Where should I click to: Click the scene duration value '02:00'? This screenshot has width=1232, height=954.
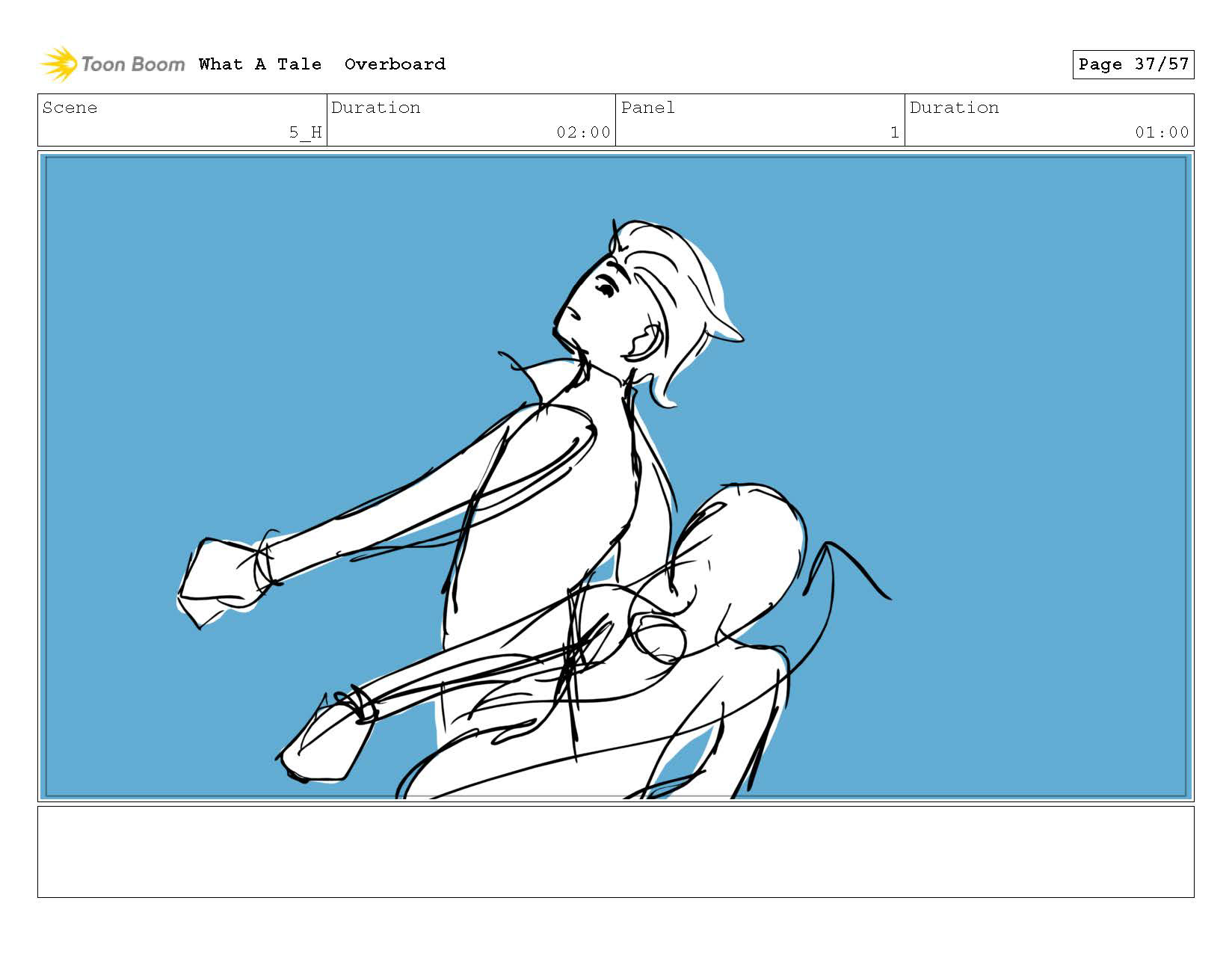coord(584,132)
